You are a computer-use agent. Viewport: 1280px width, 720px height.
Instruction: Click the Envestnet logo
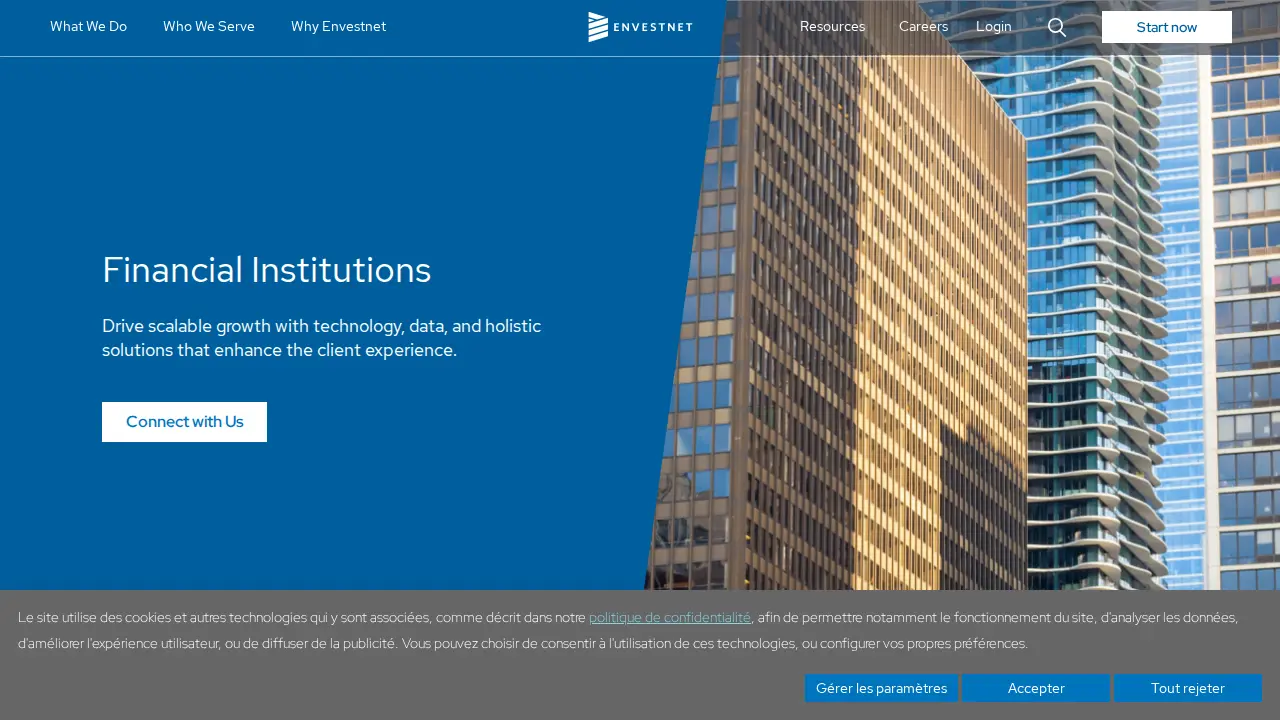pyautogui.click(x=640, y=27)
